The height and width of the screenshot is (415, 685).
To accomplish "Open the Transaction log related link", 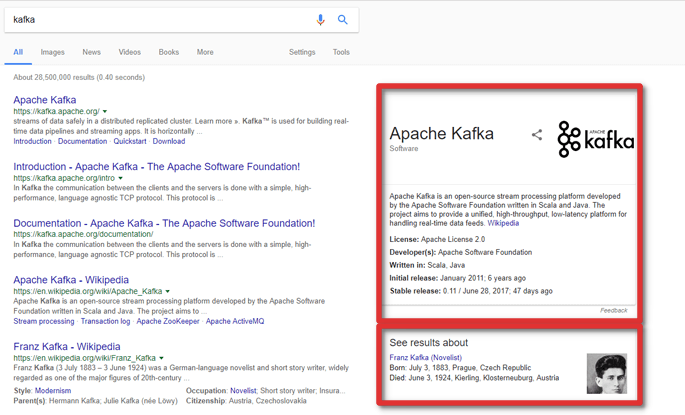I will point(105,321).
